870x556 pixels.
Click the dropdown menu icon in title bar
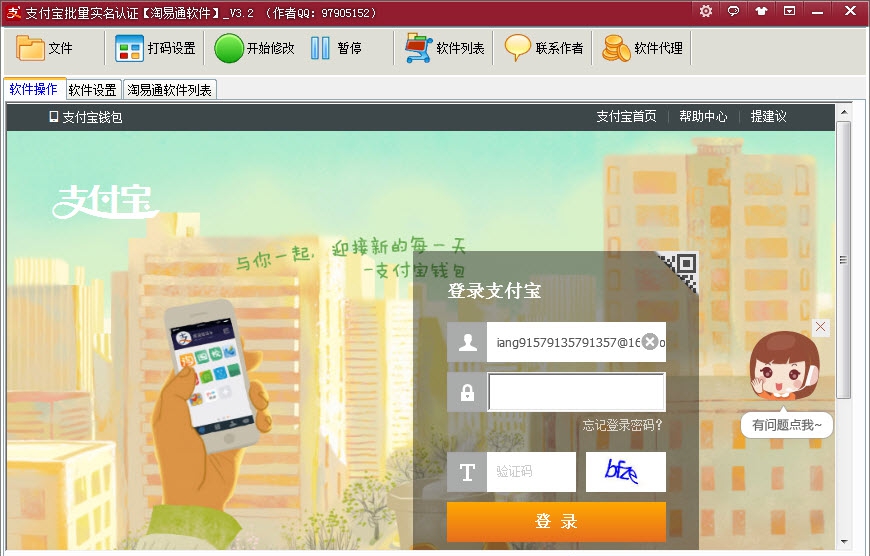coord(789,11)
